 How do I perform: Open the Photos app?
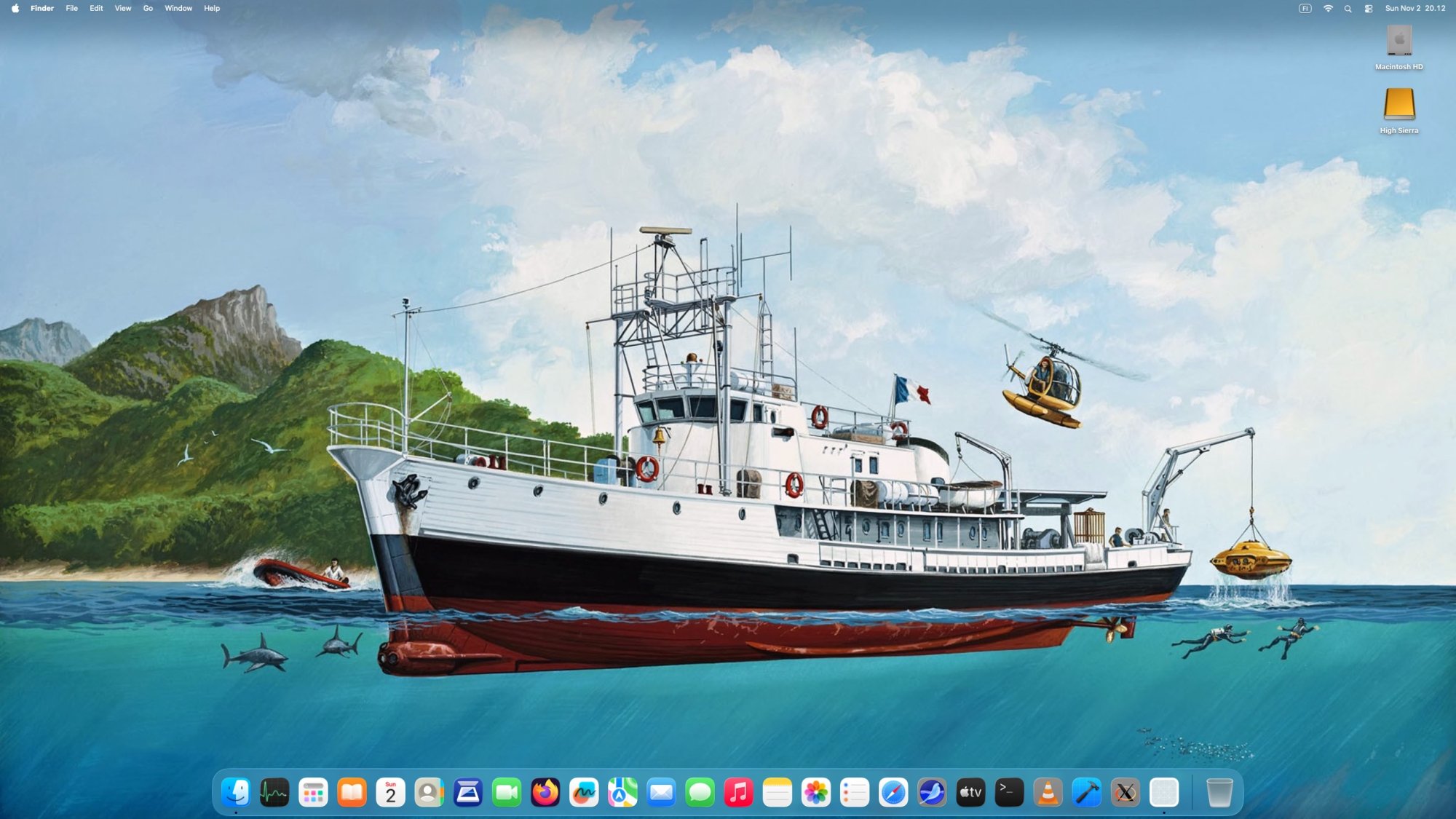[x=815, y=792]
